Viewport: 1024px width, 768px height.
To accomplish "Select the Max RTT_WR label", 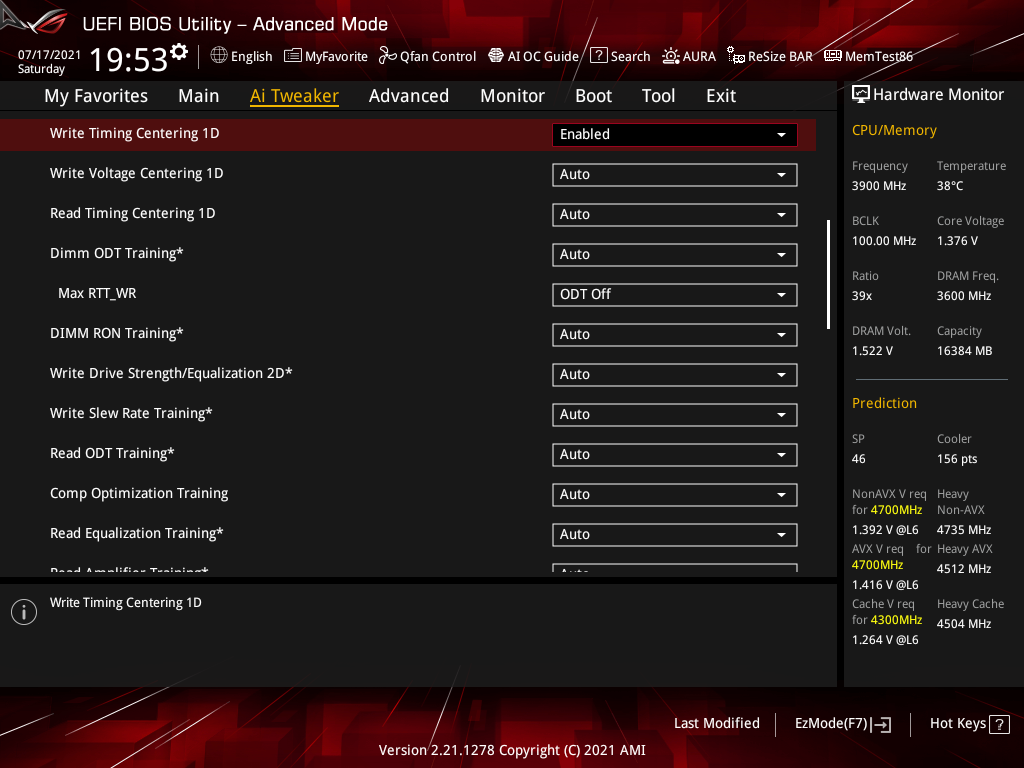I will pyautogui.click(x=97, y=293).
